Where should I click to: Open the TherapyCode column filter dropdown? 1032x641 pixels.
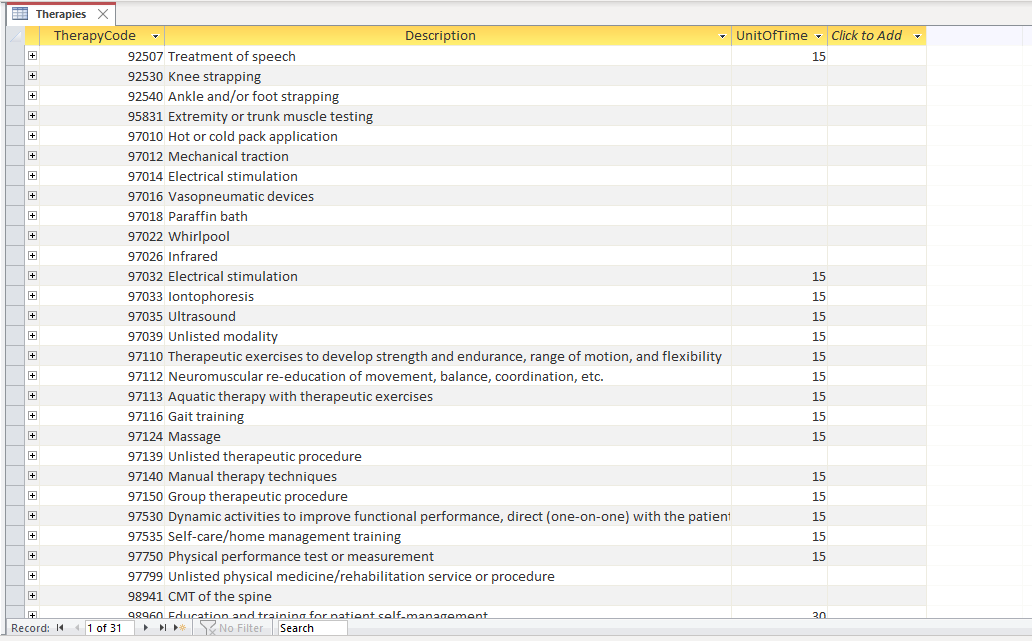click(155, 35)
